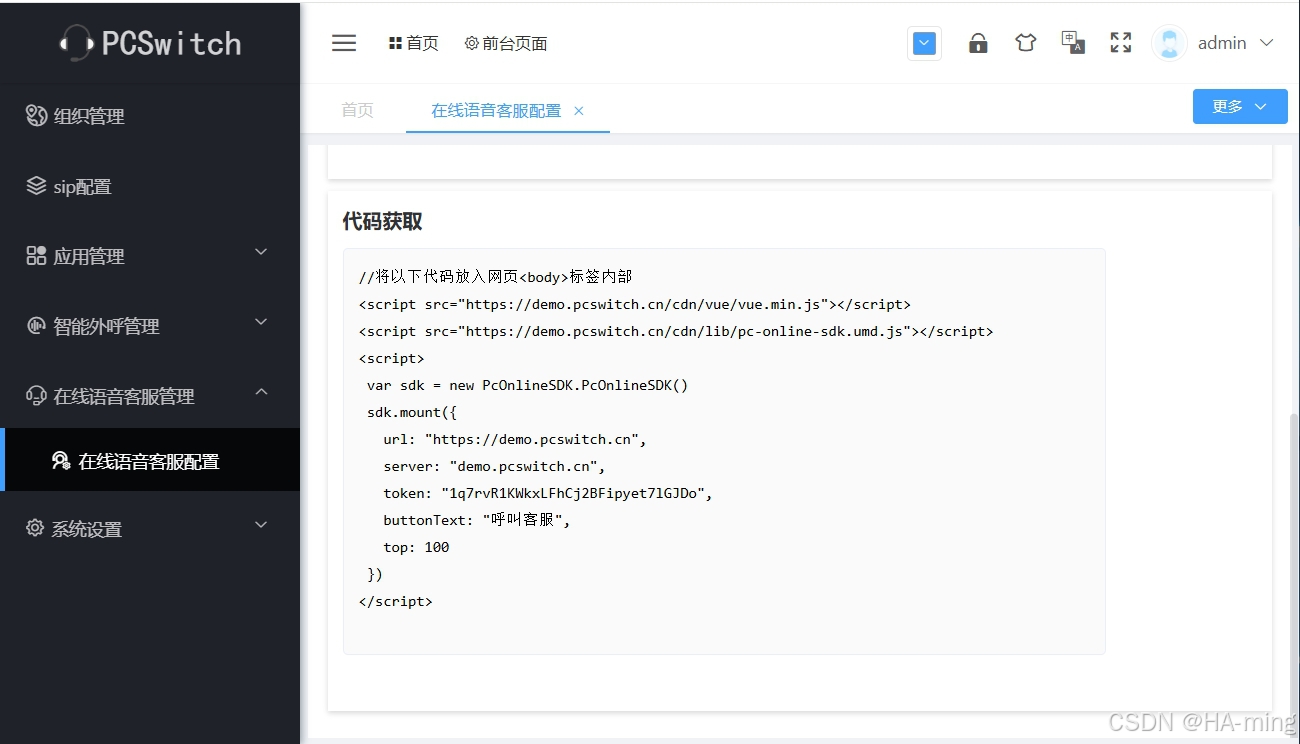Select the 在线语音客服配置 tab label
1300x744 pixels.
(x=496, y=111)
